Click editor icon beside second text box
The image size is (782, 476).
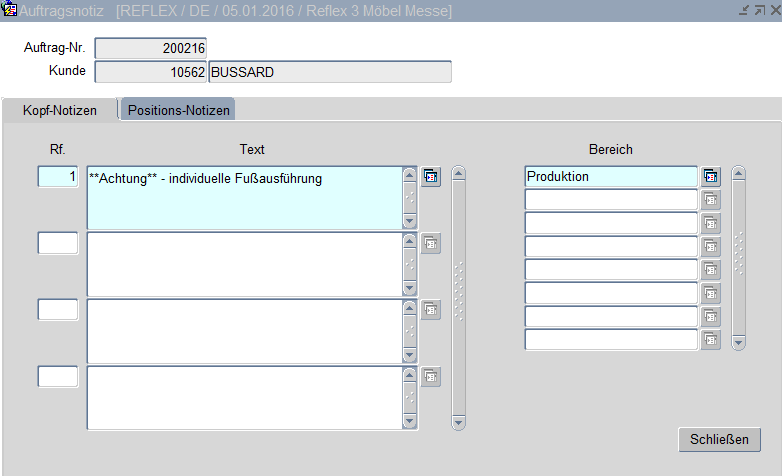(x=431, y=243)
